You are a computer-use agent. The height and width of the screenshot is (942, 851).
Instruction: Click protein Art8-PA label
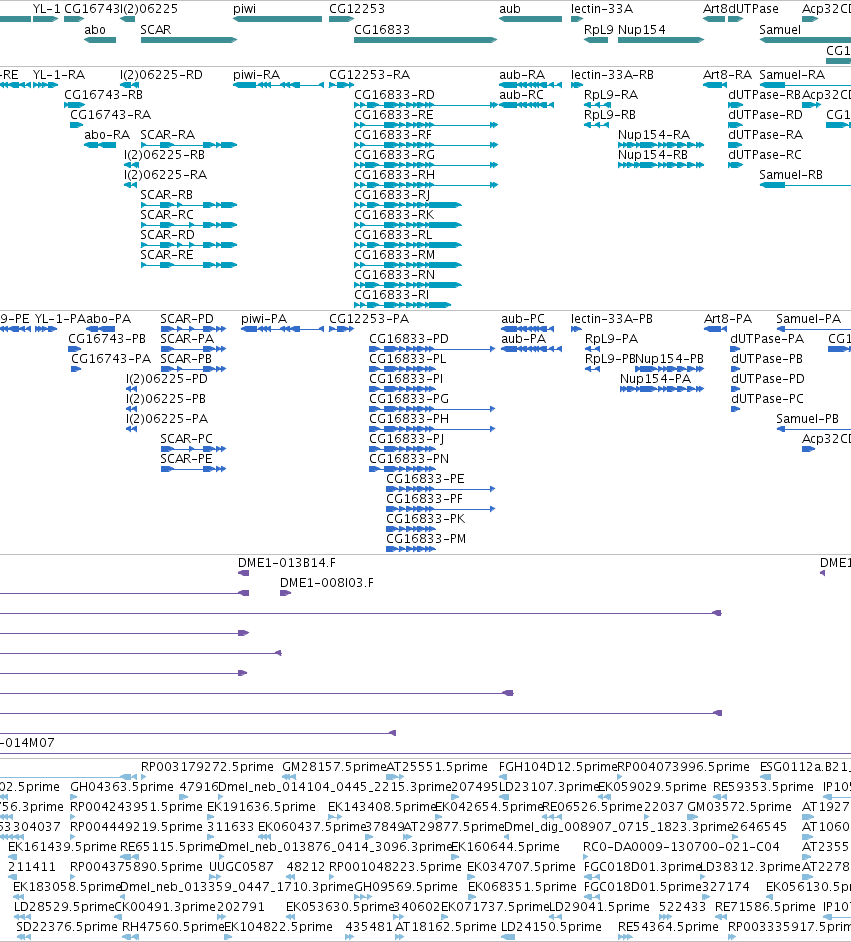click(728, 319)
